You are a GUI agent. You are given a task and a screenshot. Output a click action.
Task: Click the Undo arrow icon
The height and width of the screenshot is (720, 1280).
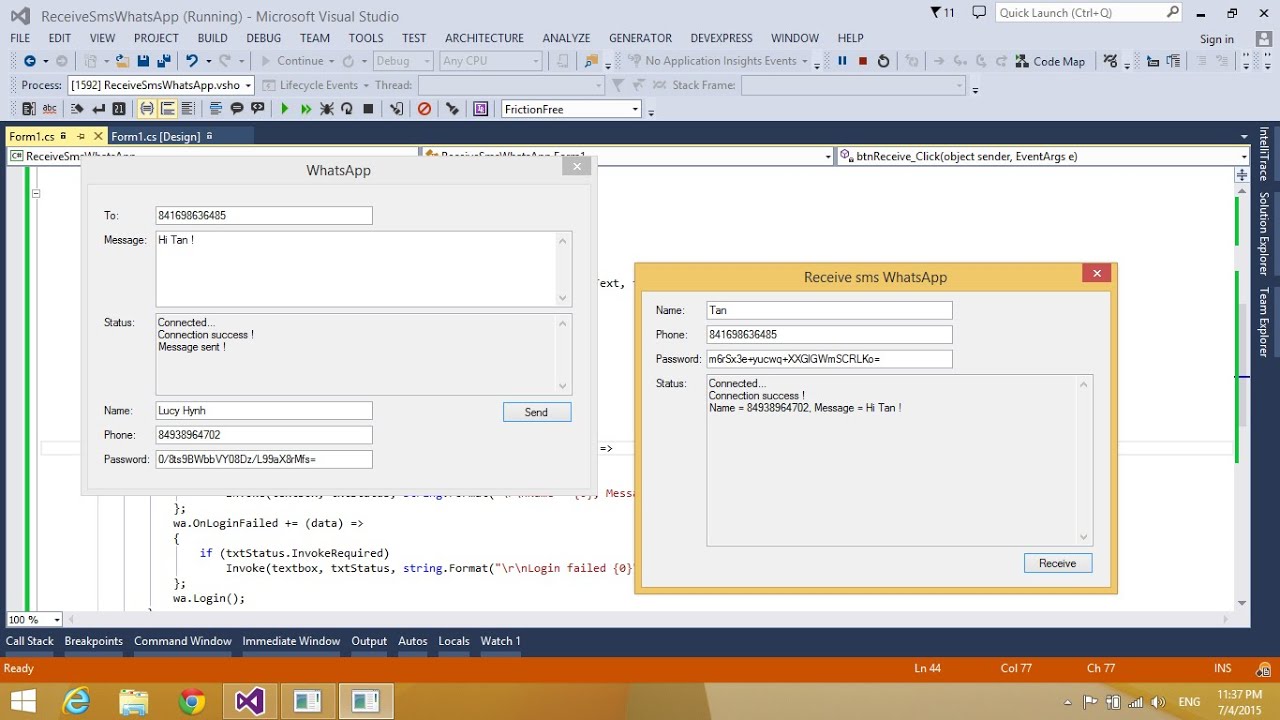click(192, 61)
